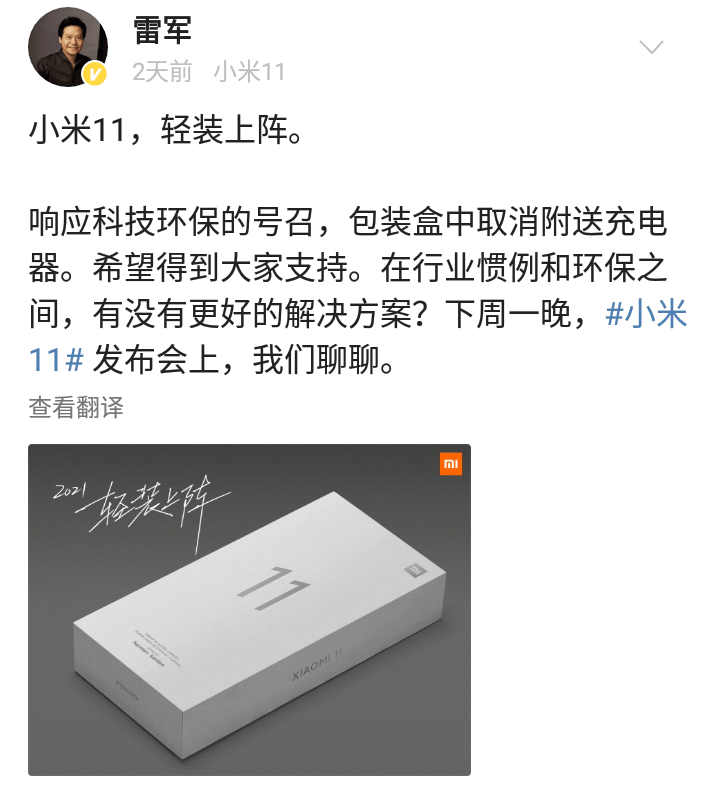
Task: Click the 2天前 timestamp
Action: click(x=162, y=72)
